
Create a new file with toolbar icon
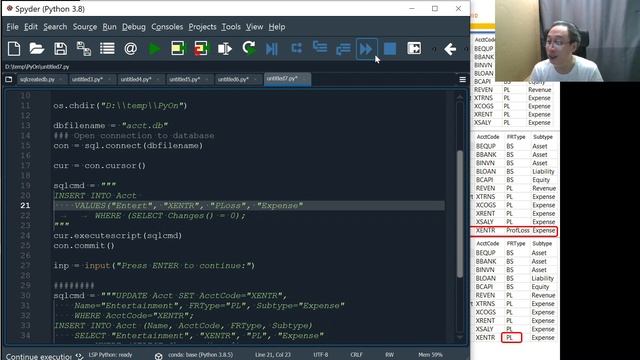coord(14,49)
